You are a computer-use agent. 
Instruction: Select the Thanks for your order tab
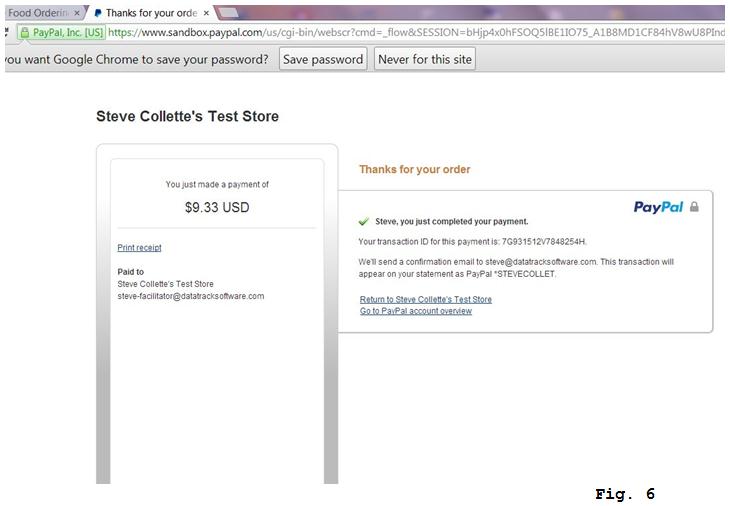point(150,13)
